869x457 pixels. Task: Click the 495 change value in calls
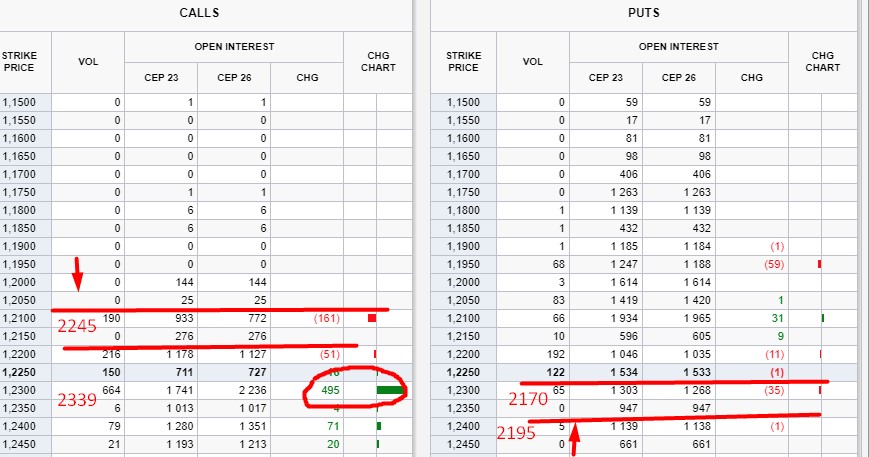[x=330, y=390]
